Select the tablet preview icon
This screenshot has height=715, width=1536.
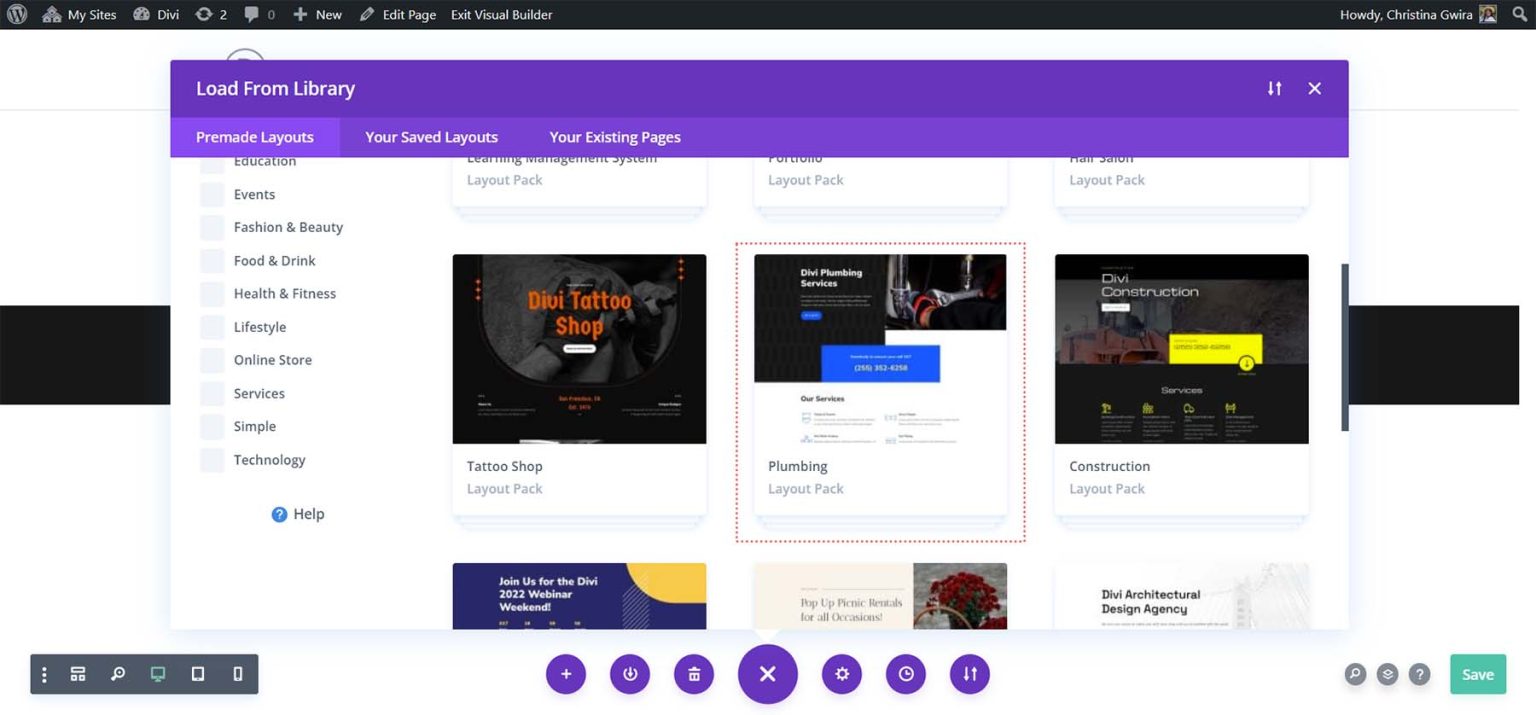click(x=198, y=674)
